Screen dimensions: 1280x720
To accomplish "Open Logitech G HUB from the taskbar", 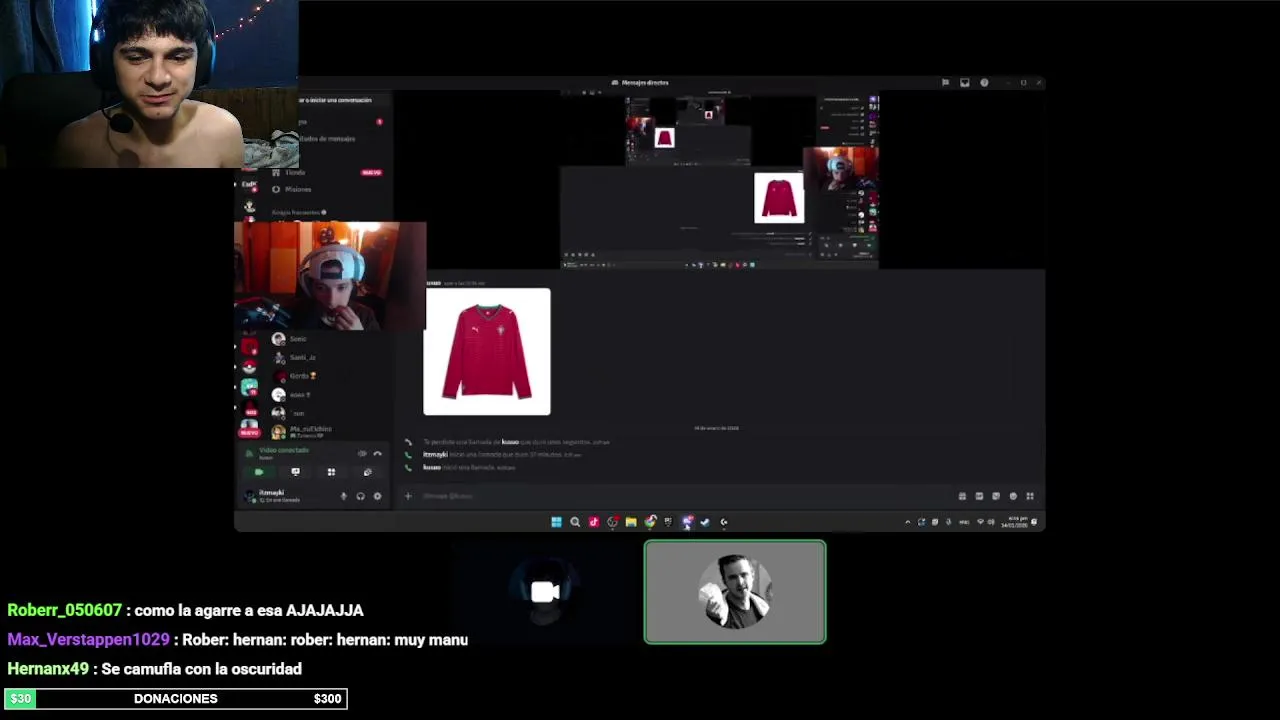I will click(x=724, y=522).
